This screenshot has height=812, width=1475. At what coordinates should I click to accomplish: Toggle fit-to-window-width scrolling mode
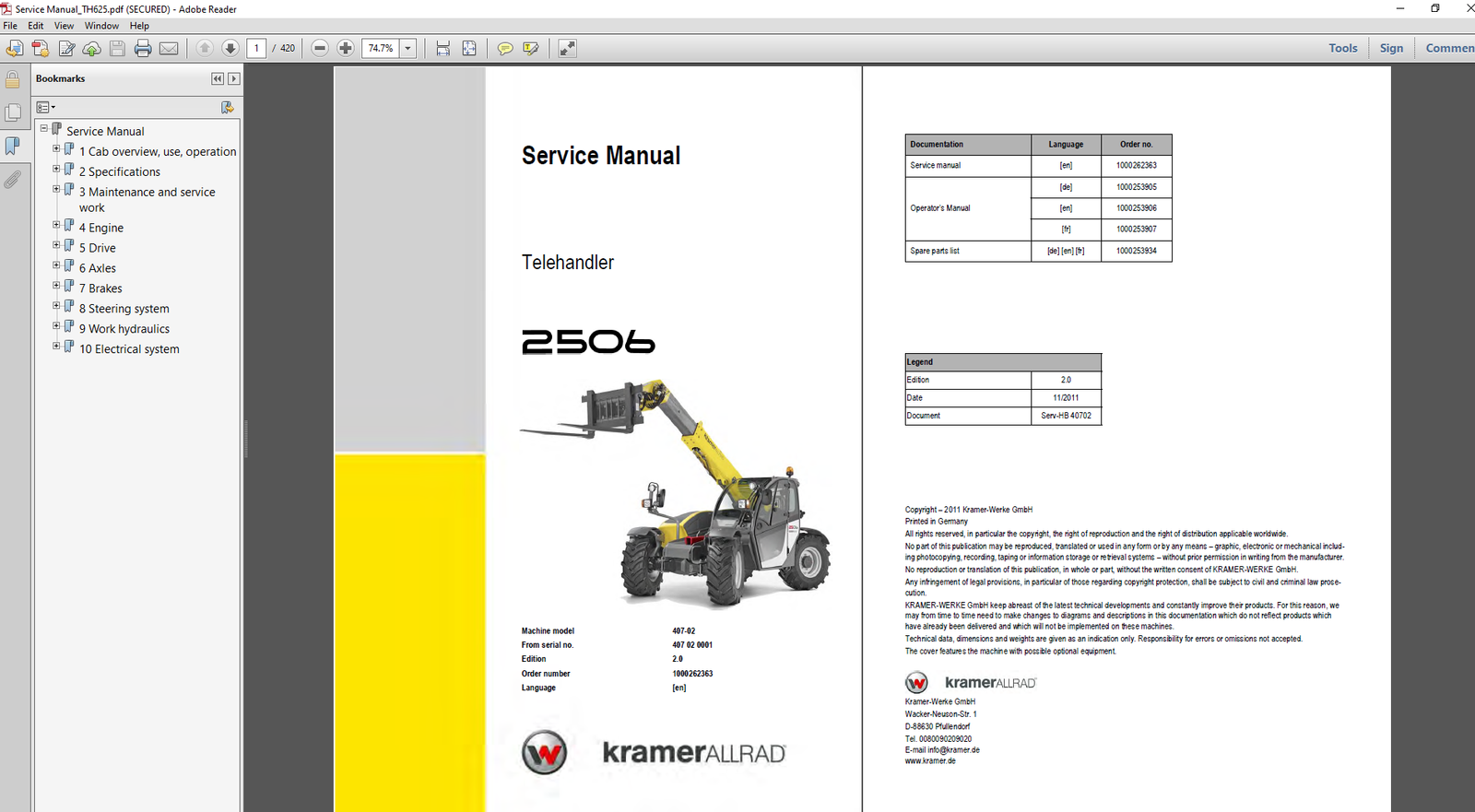(443, 48)
